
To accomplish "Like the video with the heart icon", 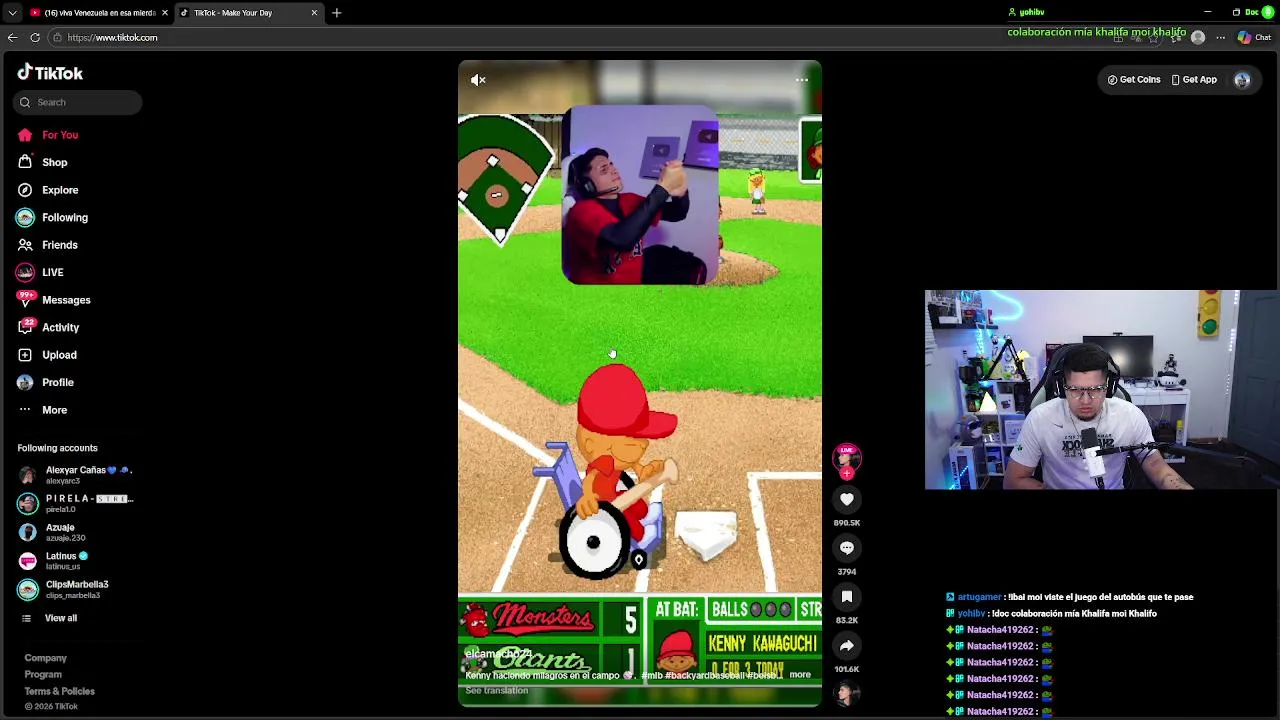I will 847,499.
